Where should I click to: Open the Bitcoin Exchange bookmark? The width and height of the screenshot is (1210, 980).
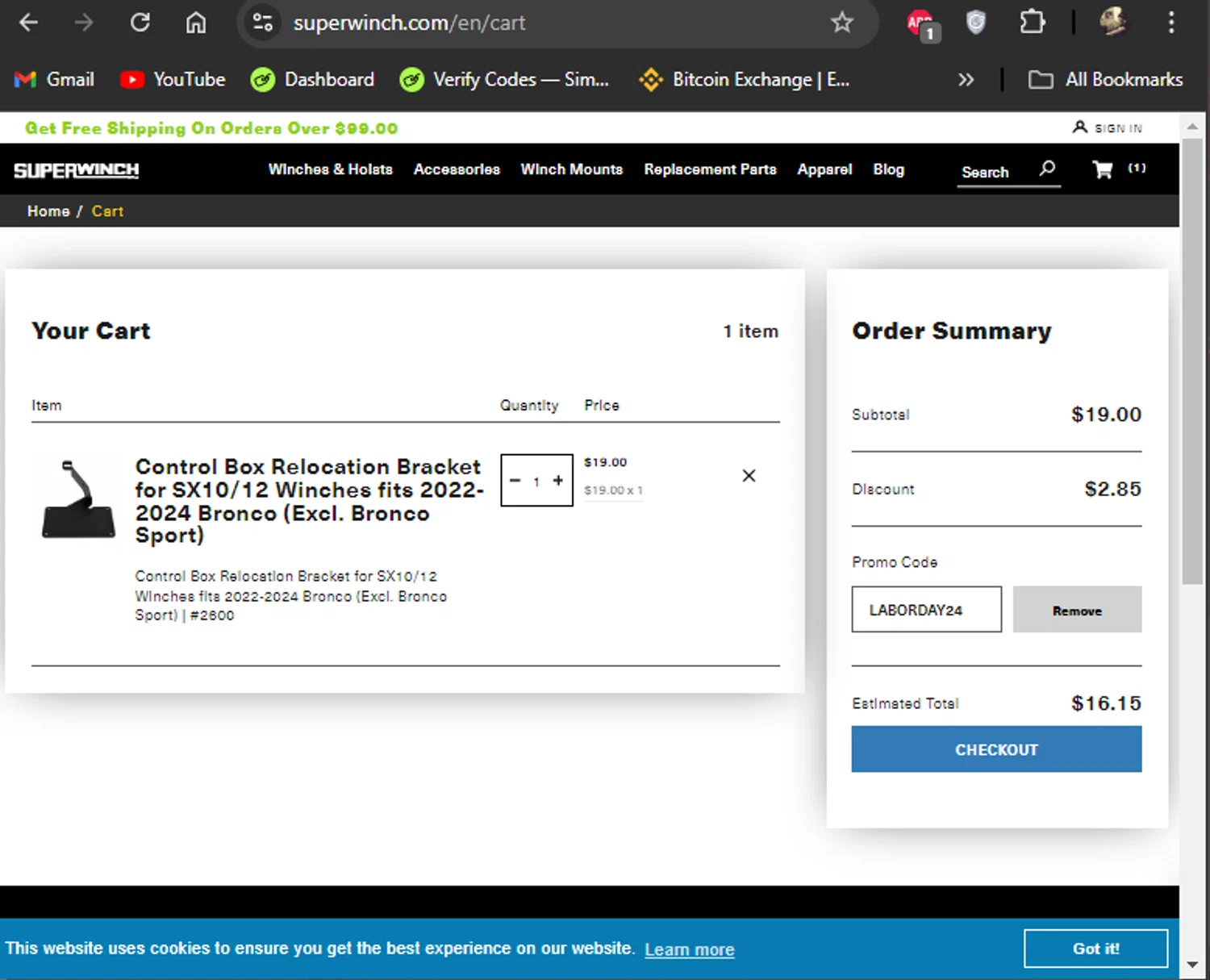tap(744, 79)
